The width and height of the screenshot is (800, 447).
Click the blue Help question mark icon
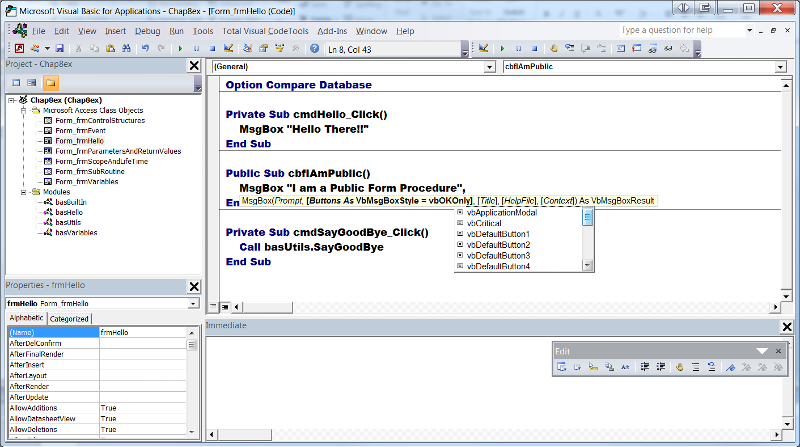coord(315,48)
